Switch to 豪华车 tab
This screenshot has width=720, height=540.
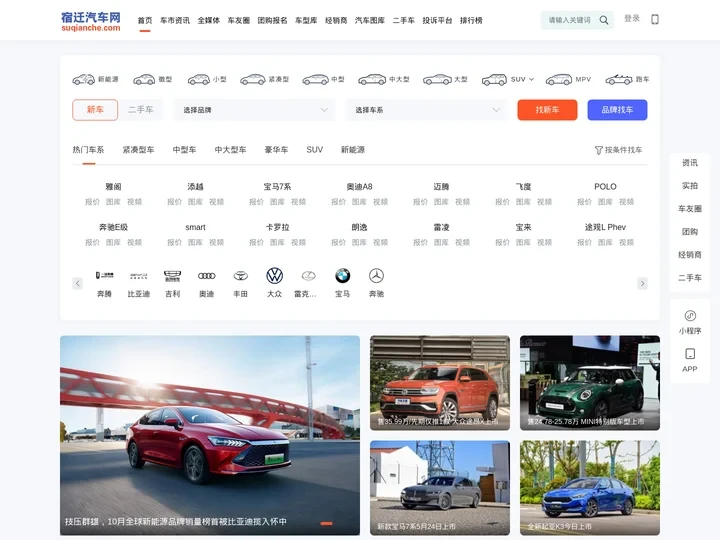coord(276,150)
